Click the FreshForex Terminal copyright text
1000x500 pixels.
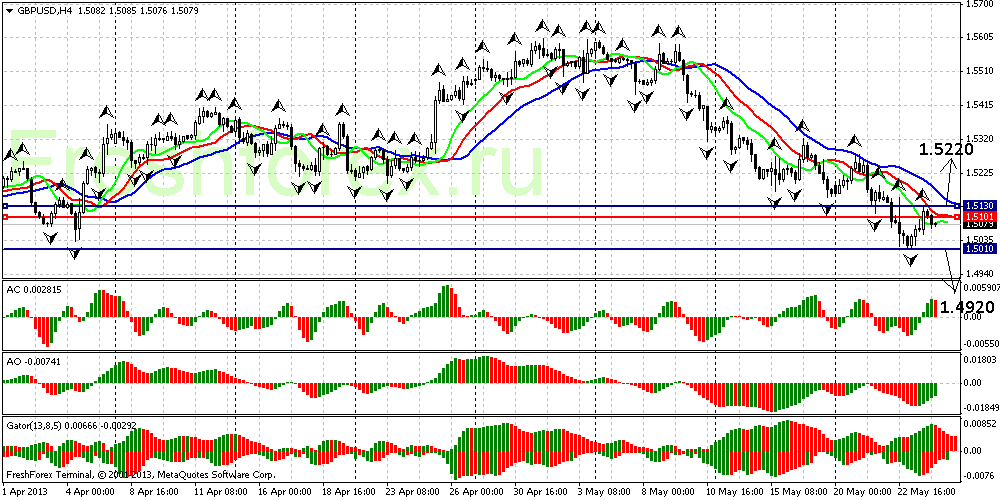pyautogui.click(x=139, y=475)
